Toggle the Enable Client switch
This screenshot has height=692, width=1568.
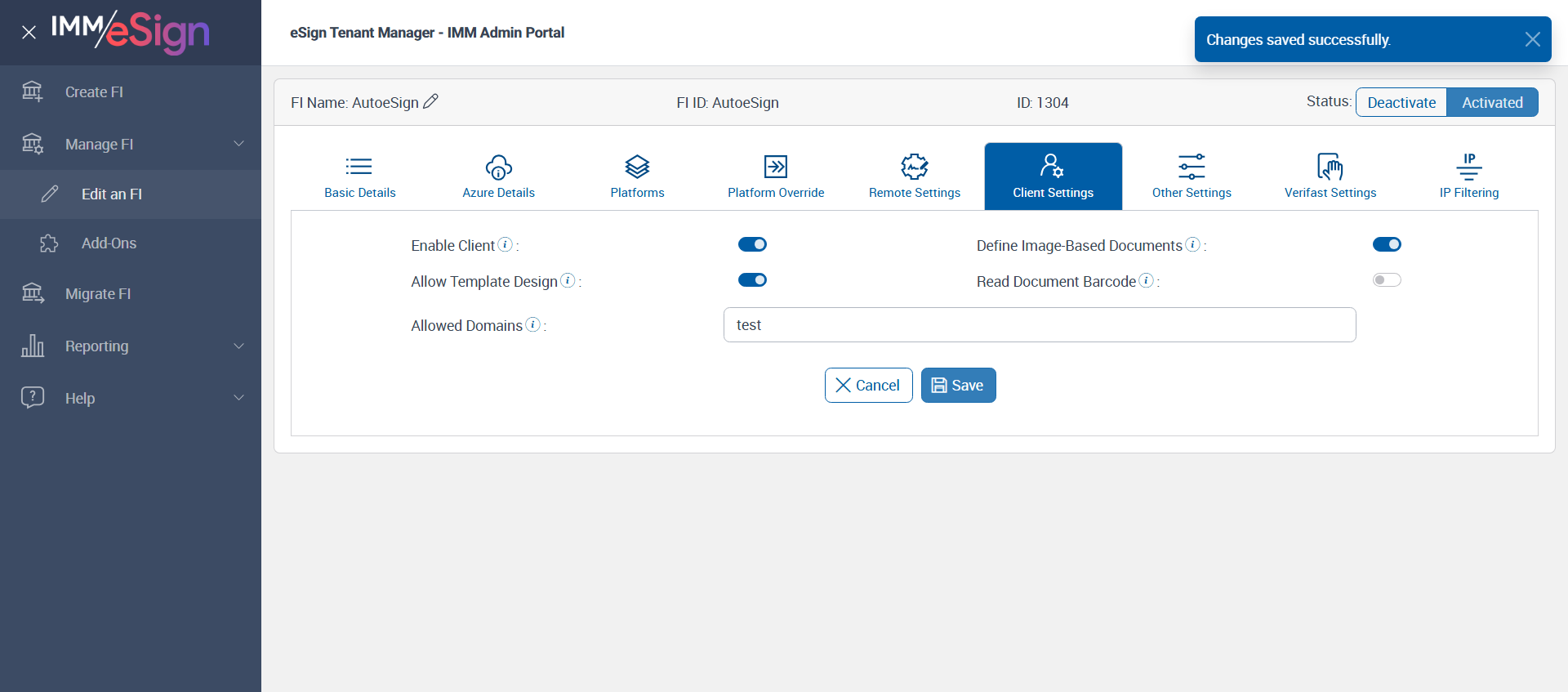(752, 244)
